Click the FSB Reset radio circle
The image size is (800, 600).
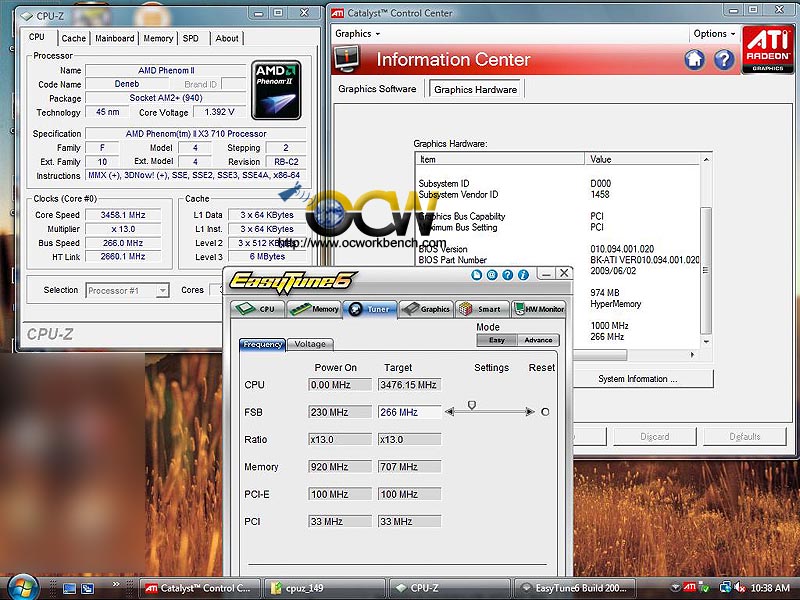tap(545, 412)
